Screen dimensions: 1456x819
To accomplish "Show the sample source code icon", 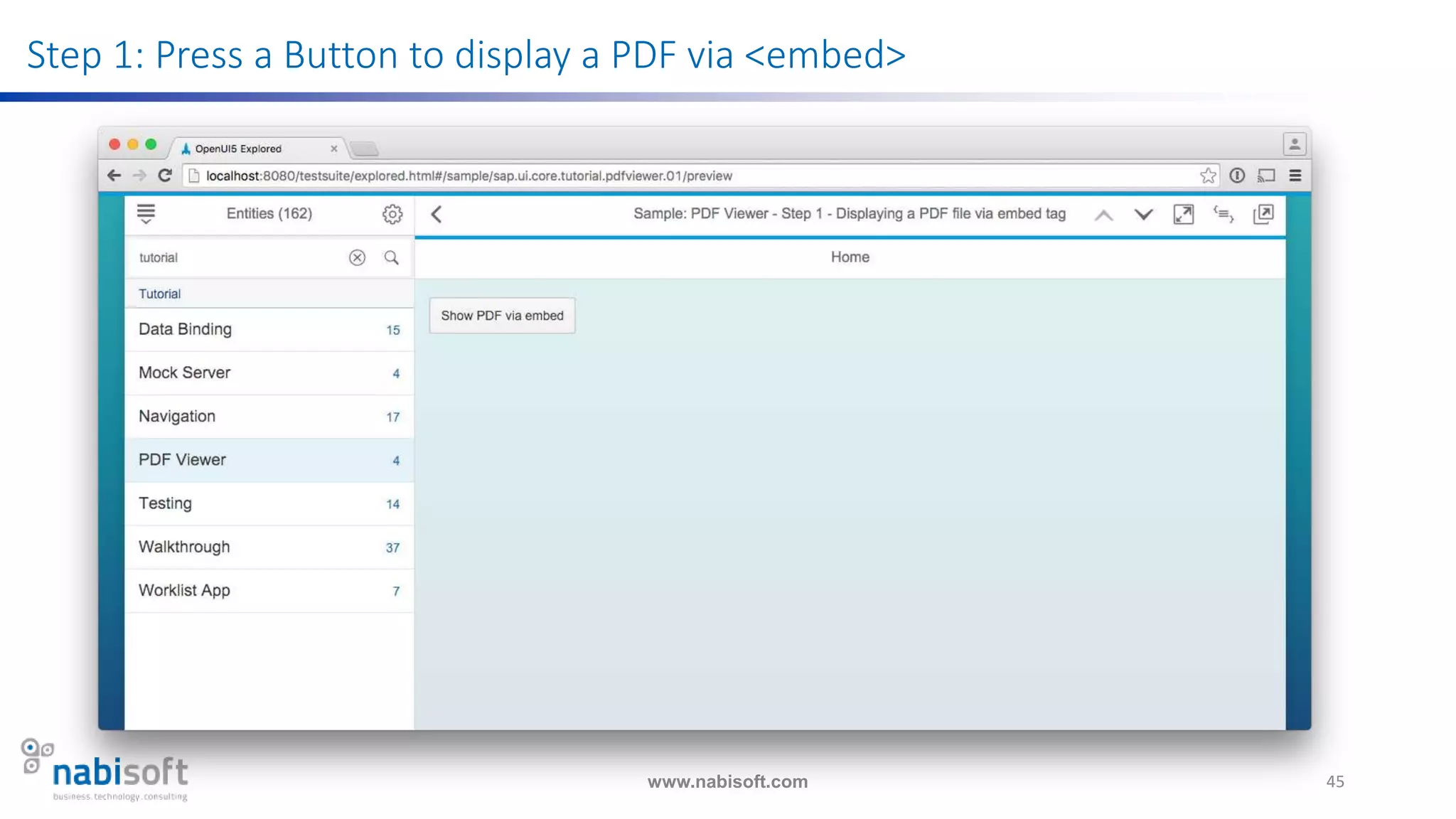I will tap(1223, 214).
